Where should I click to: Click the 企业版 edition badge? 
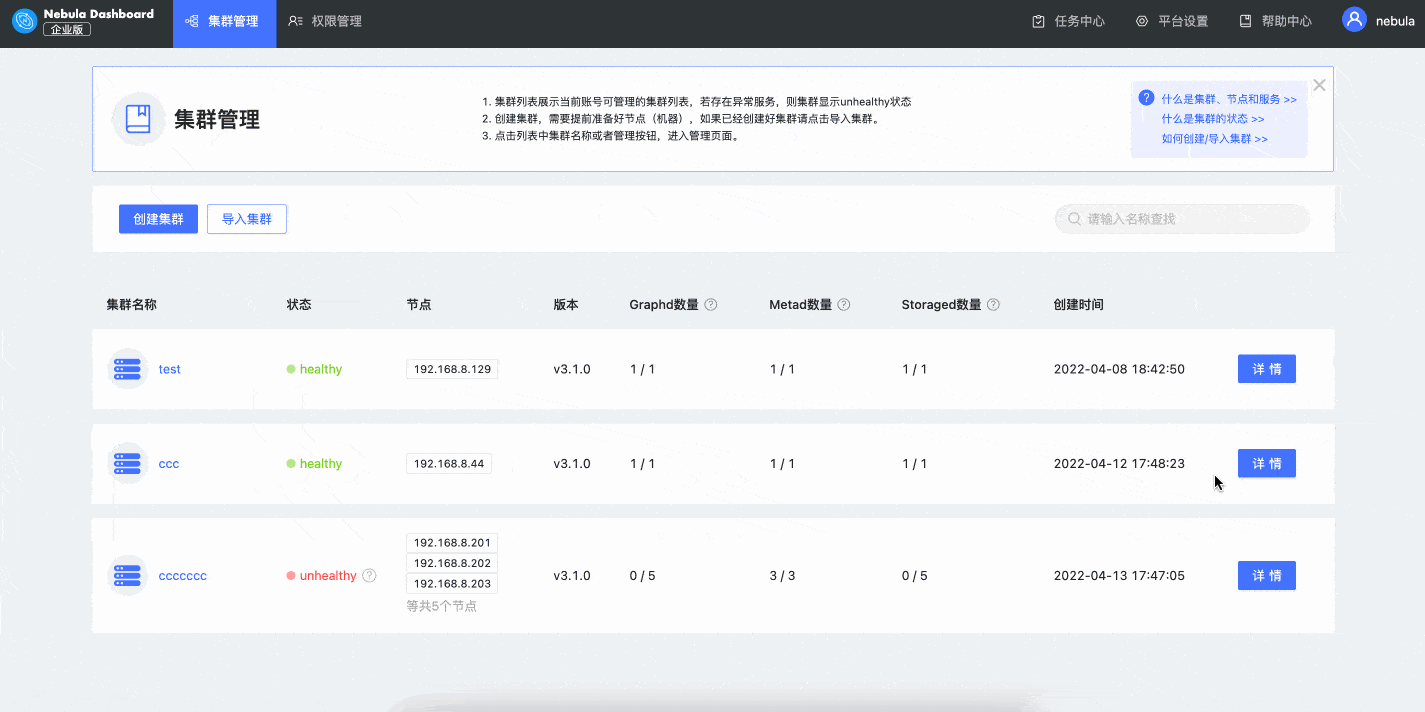click(x=67, y=30)
